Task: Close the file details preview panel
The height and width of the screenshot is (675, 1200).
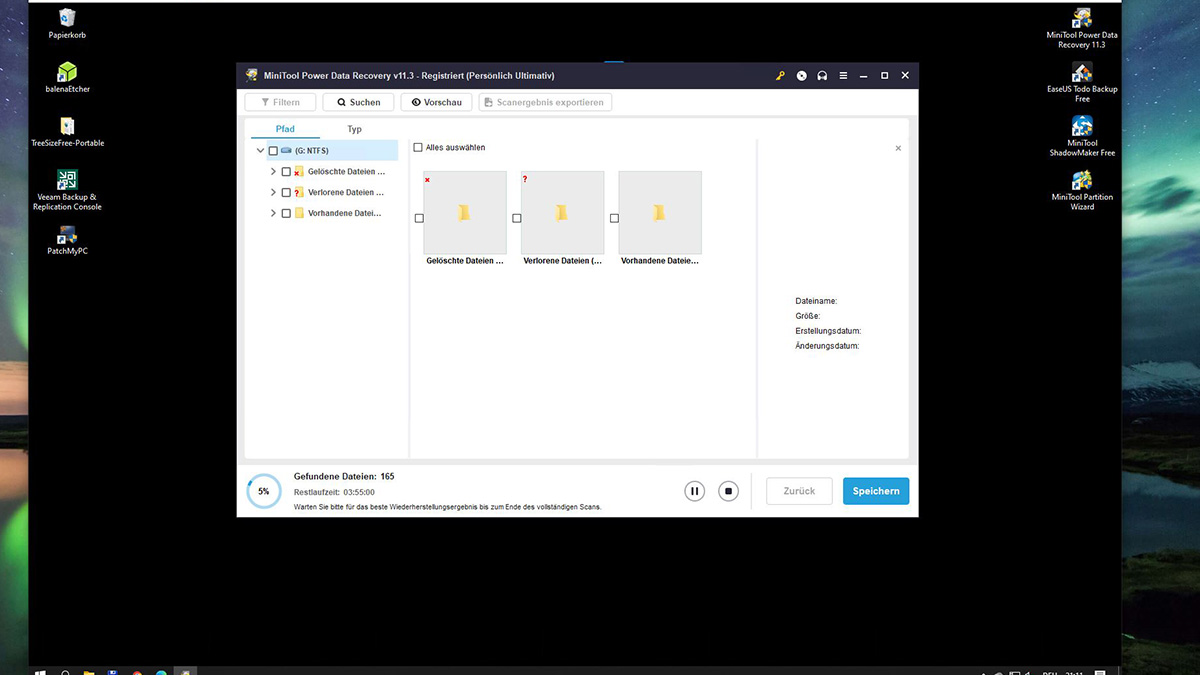Action: click(898, 148)
